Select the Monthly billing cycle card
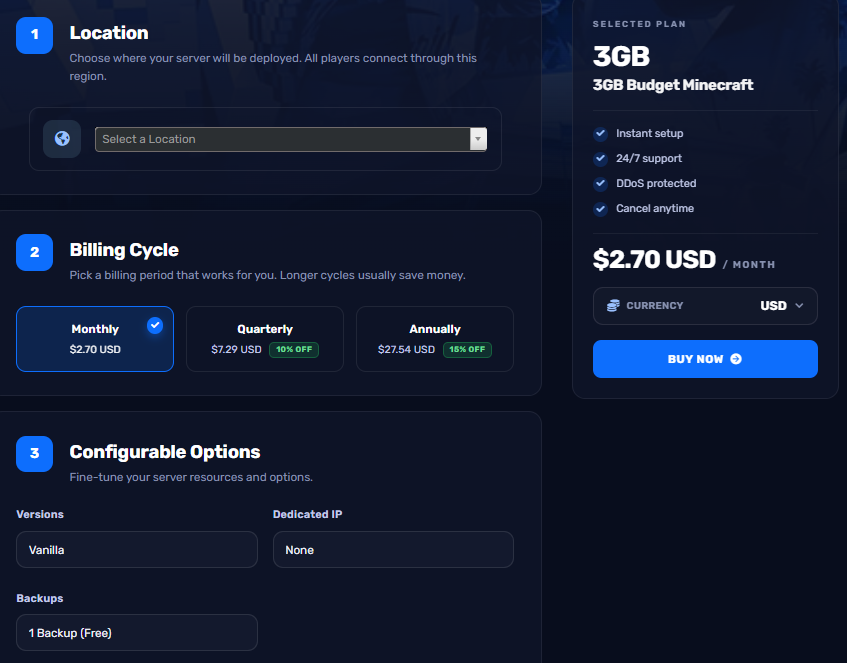 click(95, 339)
